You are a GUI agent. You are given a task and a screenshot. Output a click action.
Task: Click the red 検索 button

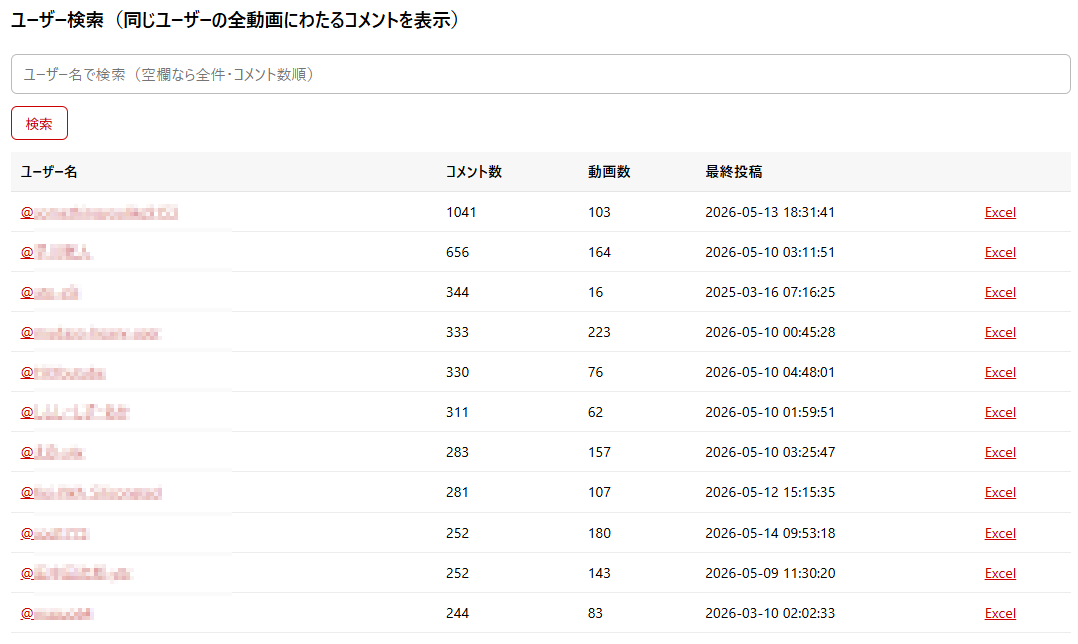click(39, 123)
